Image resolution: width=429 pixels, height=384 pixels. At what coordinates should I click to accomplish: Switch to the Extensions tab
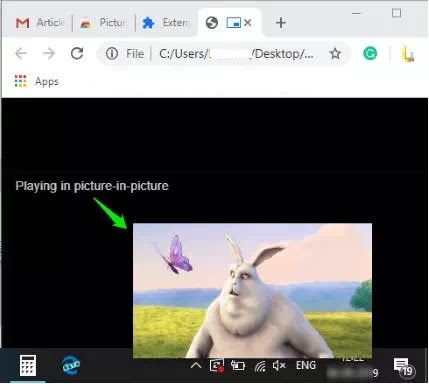coord(167,23)
